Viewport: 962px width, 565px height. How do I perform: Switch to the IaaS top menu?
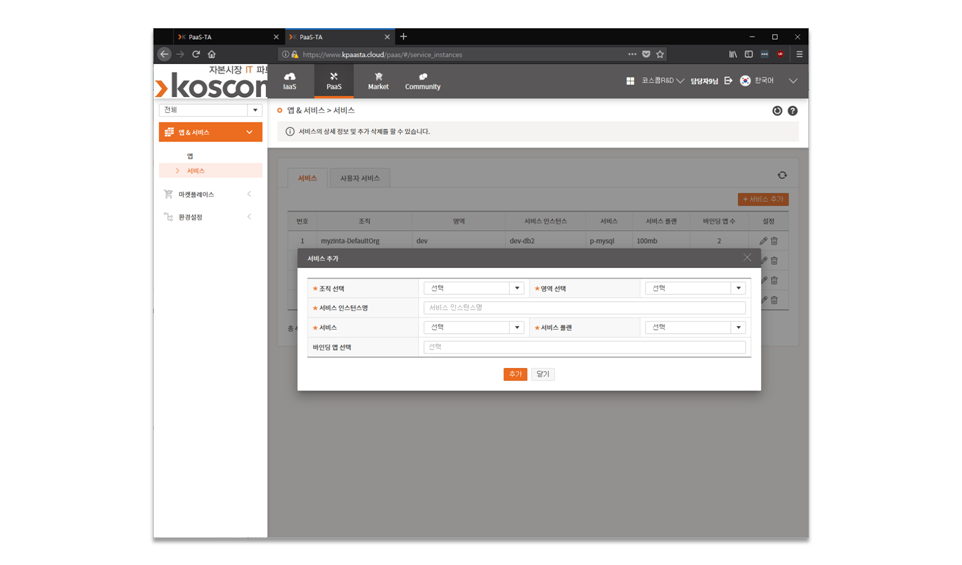[290, 81]
